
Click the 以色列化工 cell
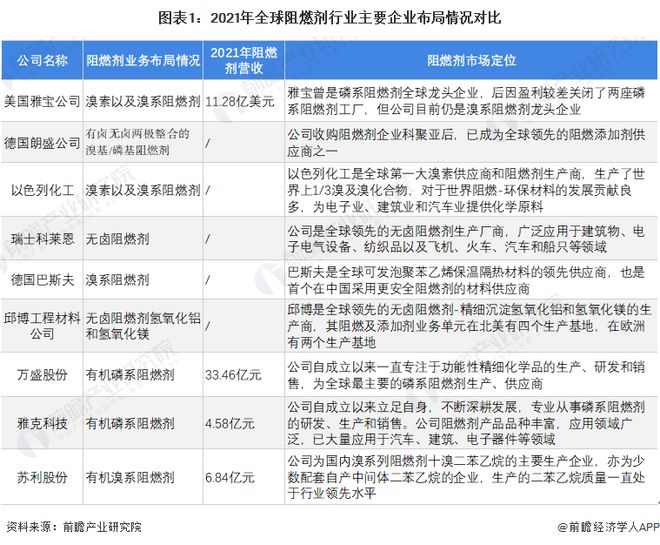coord(42,190)
